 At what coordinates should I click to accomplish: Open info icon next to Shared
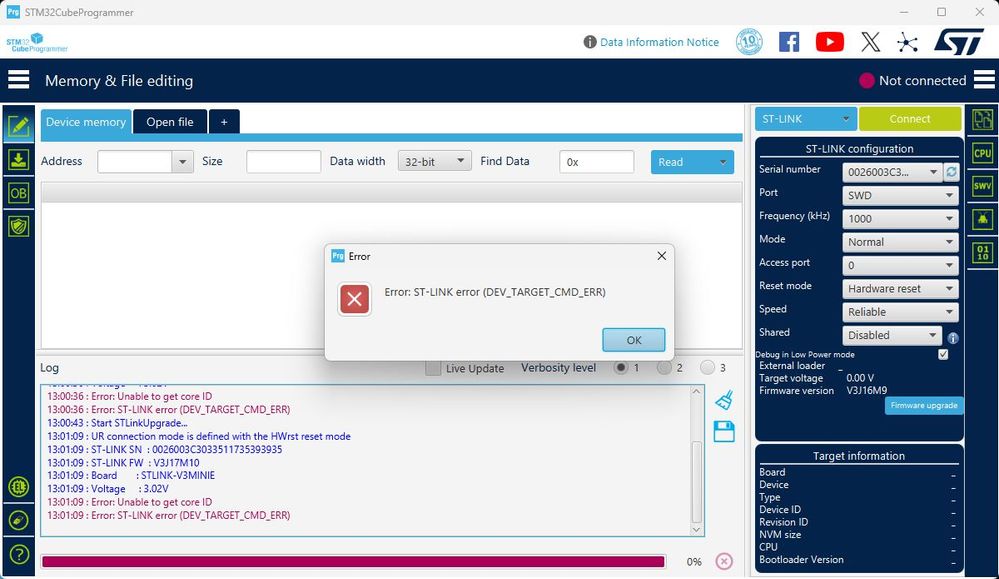[952, 338]
